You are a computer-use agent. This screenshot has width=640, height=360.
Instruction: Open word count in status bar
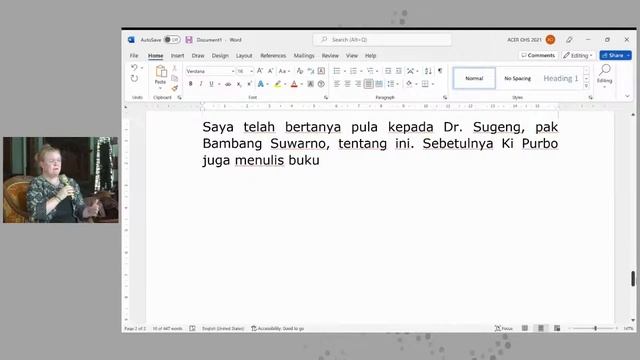tap(167, 328)
